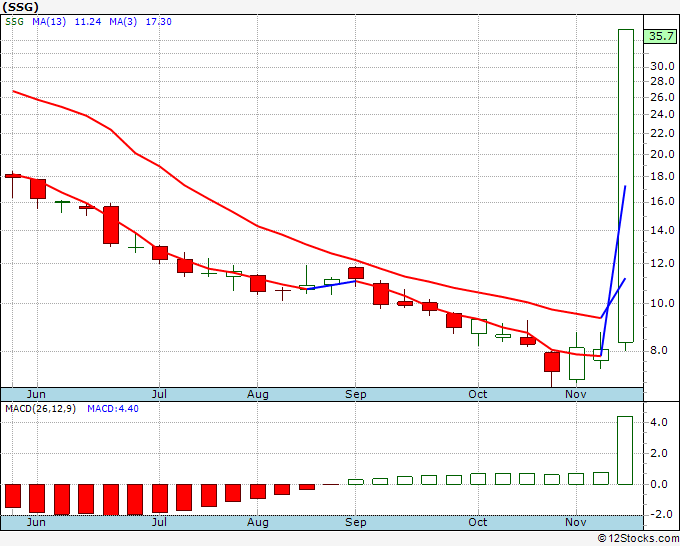680x546 pixels.
Task: Click the 26.0 price axis label
Action: click(662, 97)
